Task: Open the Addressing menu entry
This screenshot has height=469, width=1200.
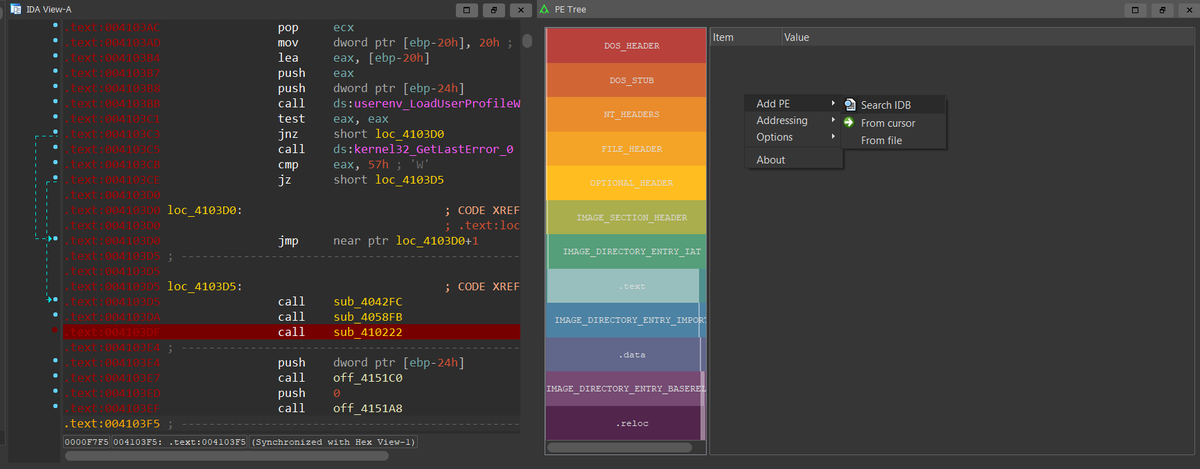Action: (794, 120)
